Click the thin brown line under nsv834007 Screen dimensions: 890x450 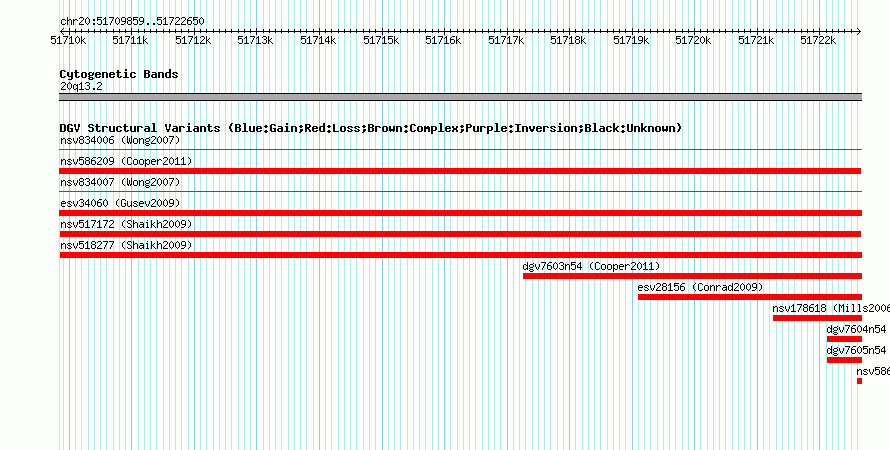point(460,192)
